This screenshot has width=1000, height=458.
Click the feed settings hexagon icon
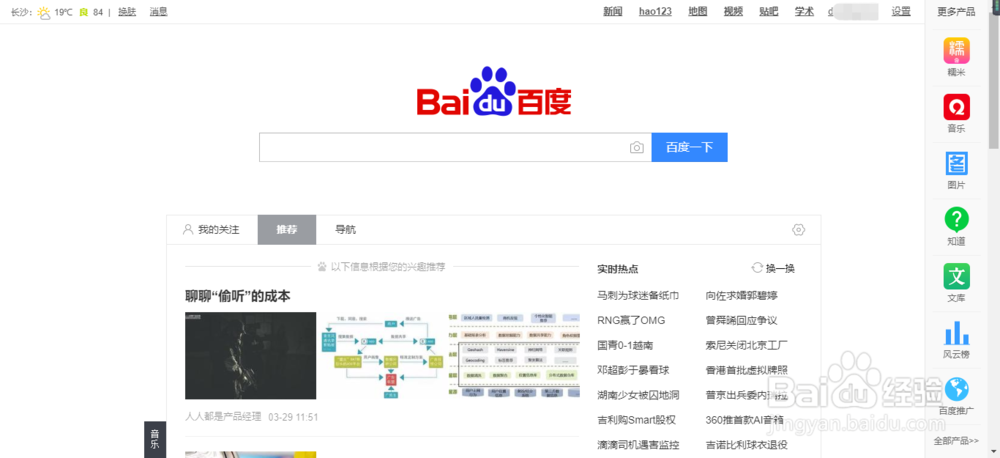click(x=798, y=230)
